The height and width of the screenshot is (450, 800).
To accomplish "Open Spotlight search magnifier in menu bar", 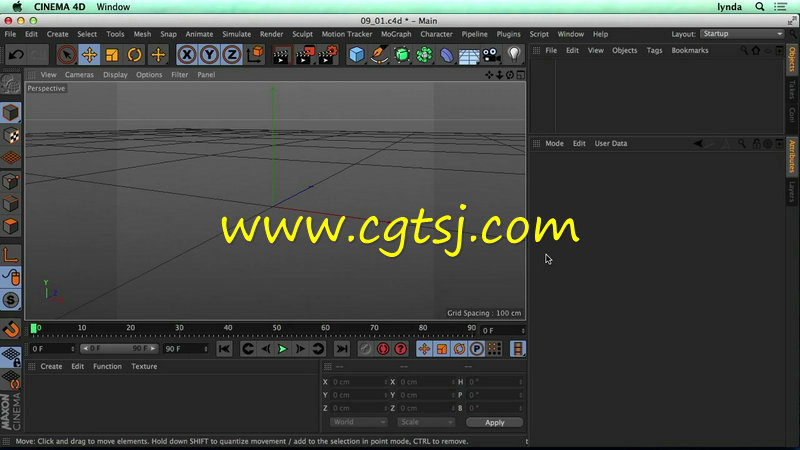I will (x=760, y=7).
